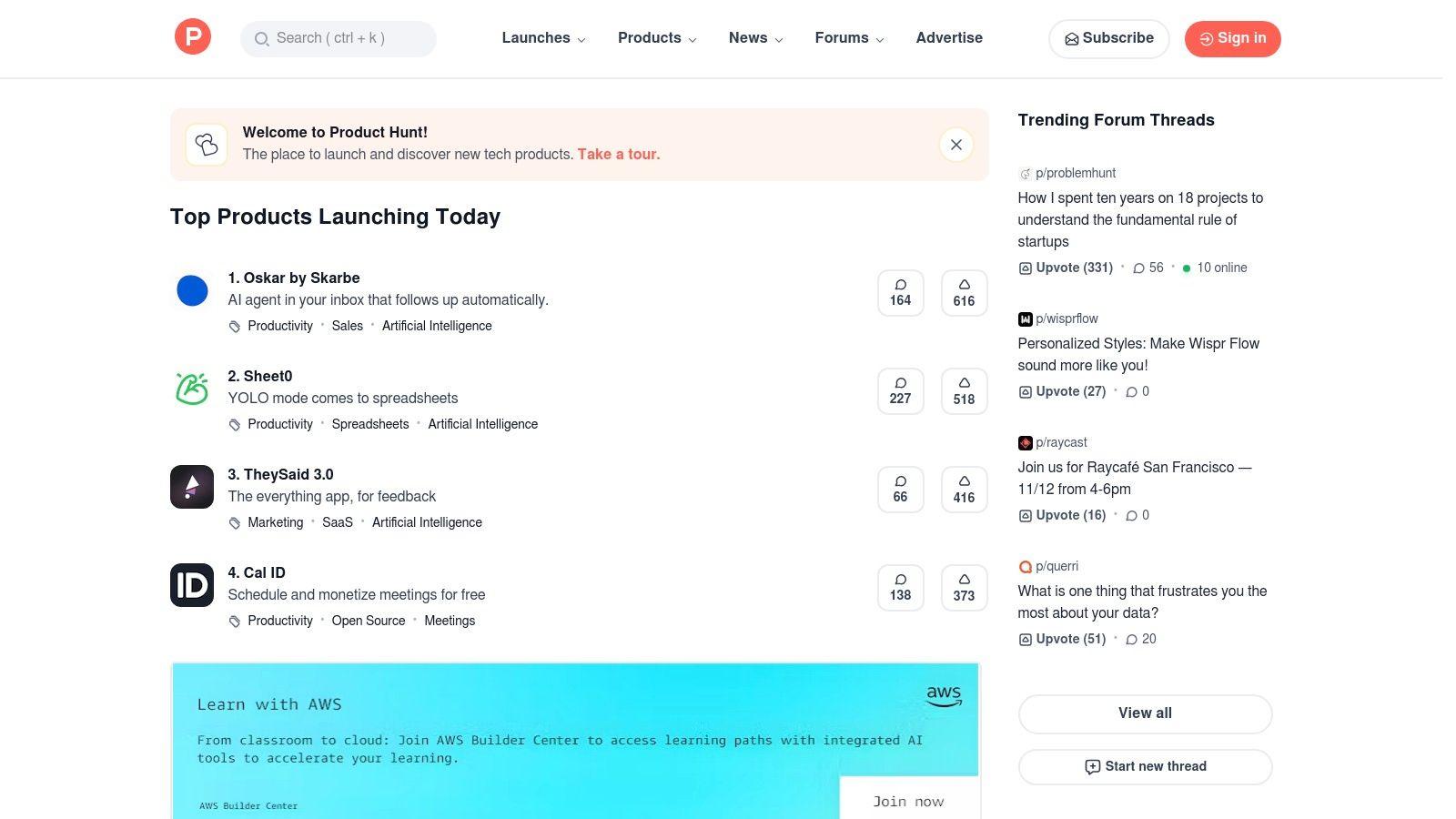This screenshot has height=819, width=1456.
Task: Select the Meetings topic tag
Action: [x=450, y=621]
